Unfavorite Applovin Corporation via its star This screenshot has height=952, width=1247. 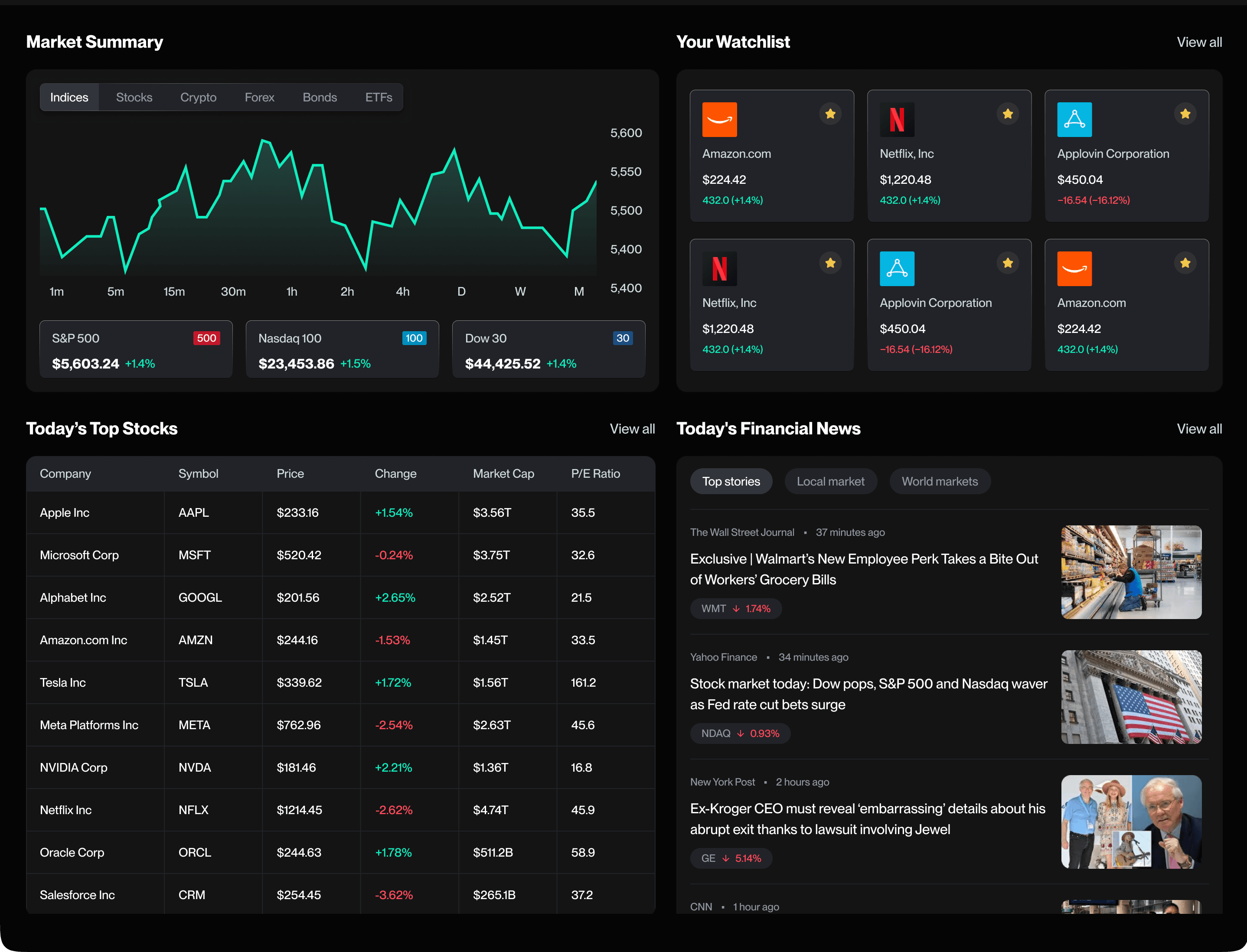point(1185,114)
